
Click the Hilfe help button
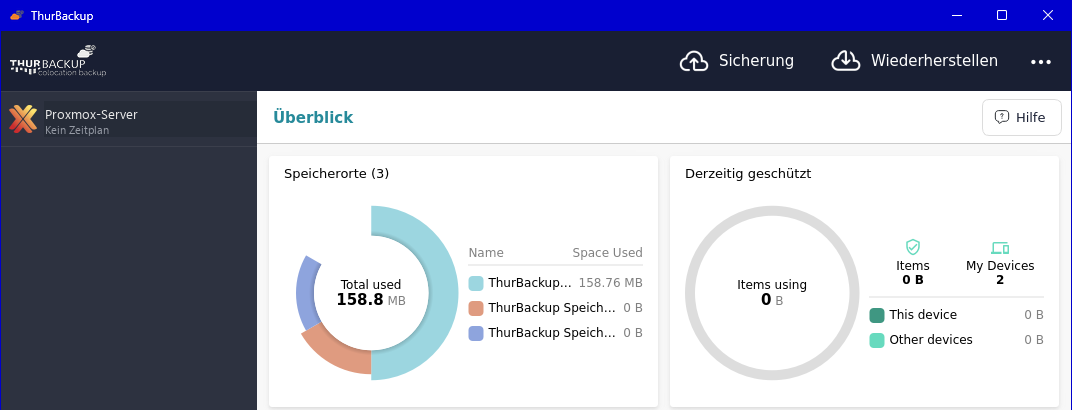pyautogui.click(x=1021, y=118)
